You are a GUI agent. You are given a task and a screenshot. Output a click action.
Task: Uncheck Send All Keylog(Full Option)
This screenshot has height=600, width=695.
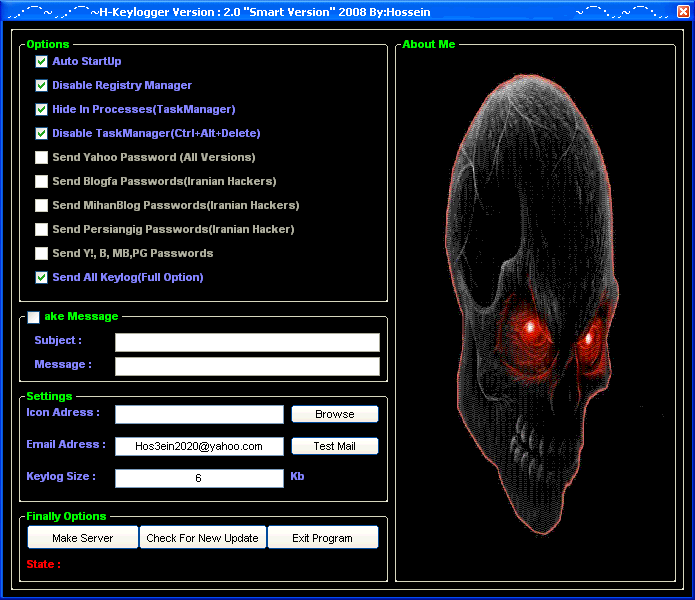(42, 277)
